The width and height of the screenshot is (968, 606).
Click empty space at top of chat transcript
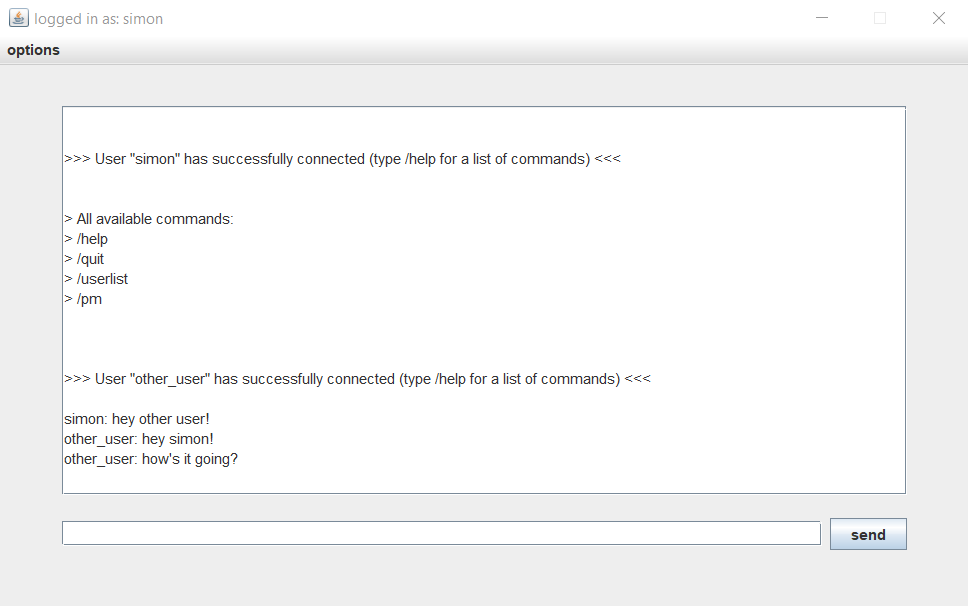[484, 127]
